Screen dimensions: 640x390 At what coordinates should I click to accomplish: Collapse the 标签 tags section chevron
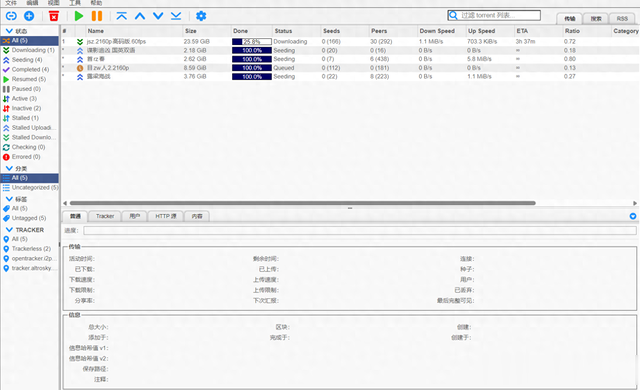(9, 199)
